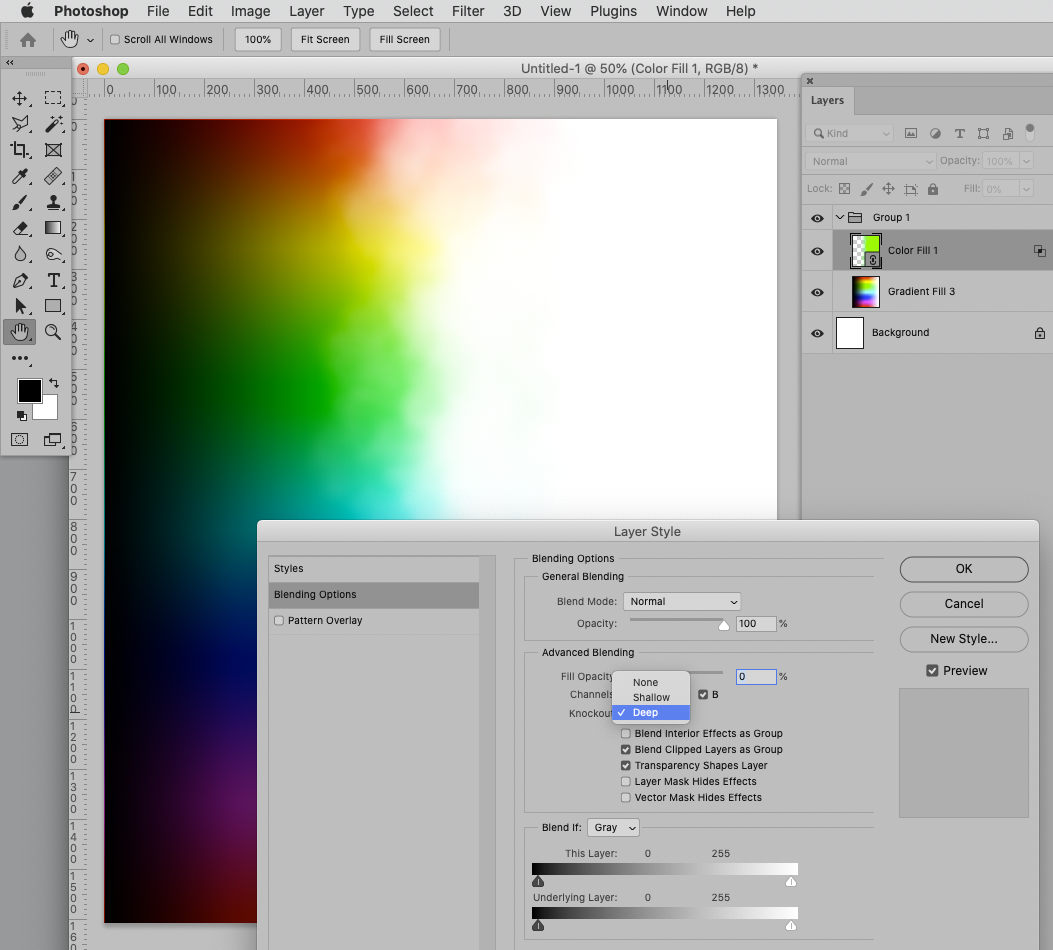The height and width of the screenshot is (950, 1053).
Task: Select the Horizontal Type tool
Action: click(x=53, y=280)
